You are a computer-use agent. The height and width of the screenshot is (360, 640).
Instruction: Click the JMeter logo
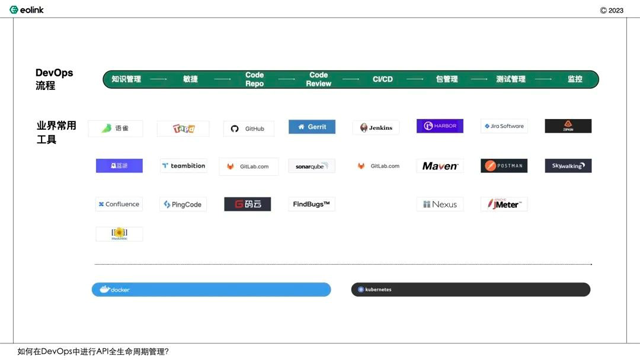click(504, 204)
